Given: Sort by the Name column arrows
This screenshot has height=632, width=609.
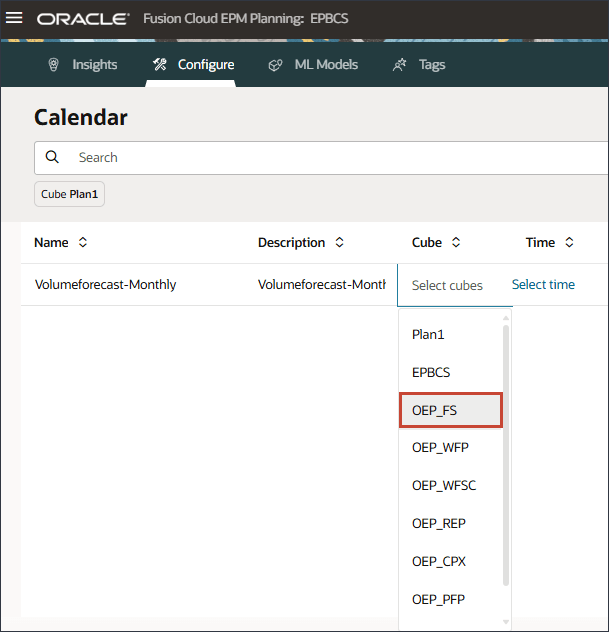Looking at the screenshot, I should (x=83, y=242).
